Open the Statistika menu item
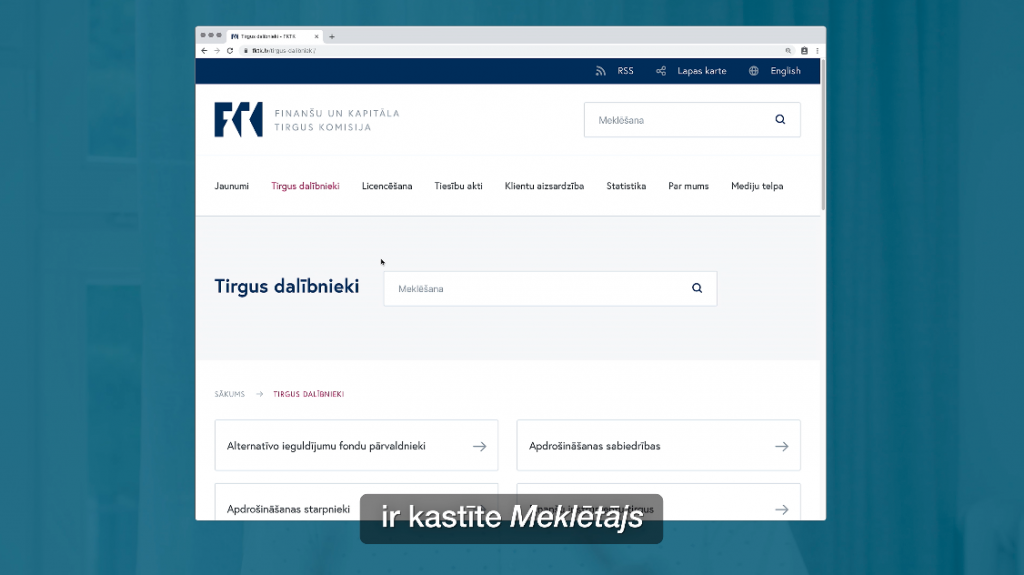The height and width of the screenshot is (575, 1024). point(626,186)
